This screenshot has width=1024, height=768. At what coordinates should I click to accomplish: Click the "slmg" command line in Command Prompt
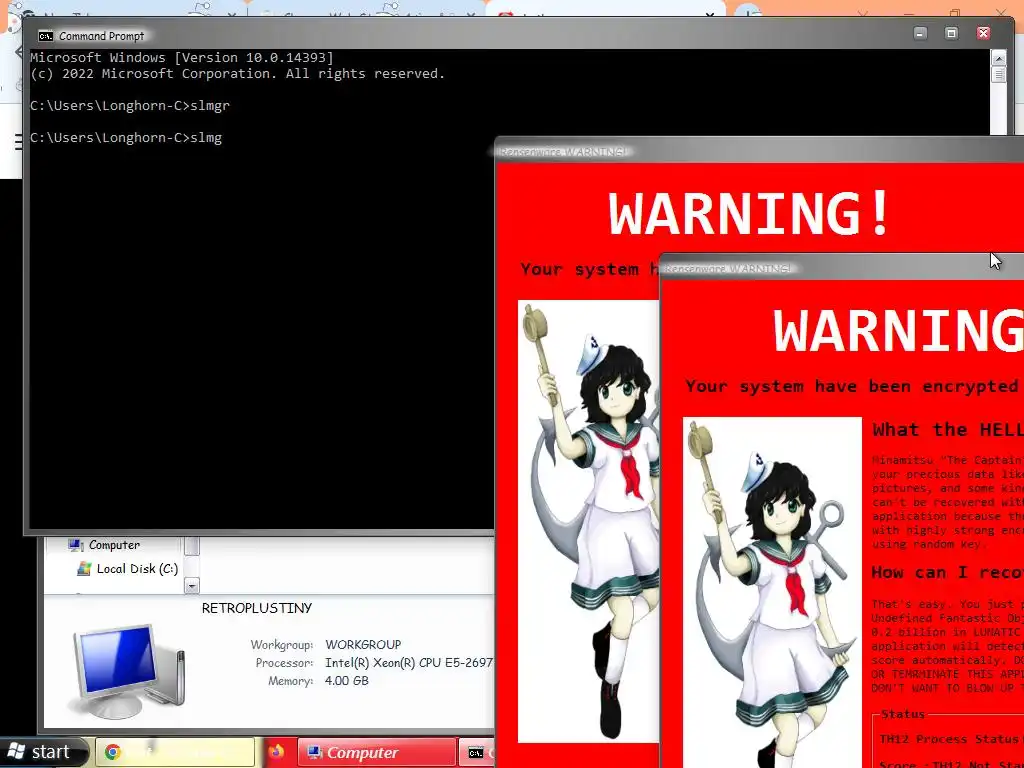(x=126, y=138)
